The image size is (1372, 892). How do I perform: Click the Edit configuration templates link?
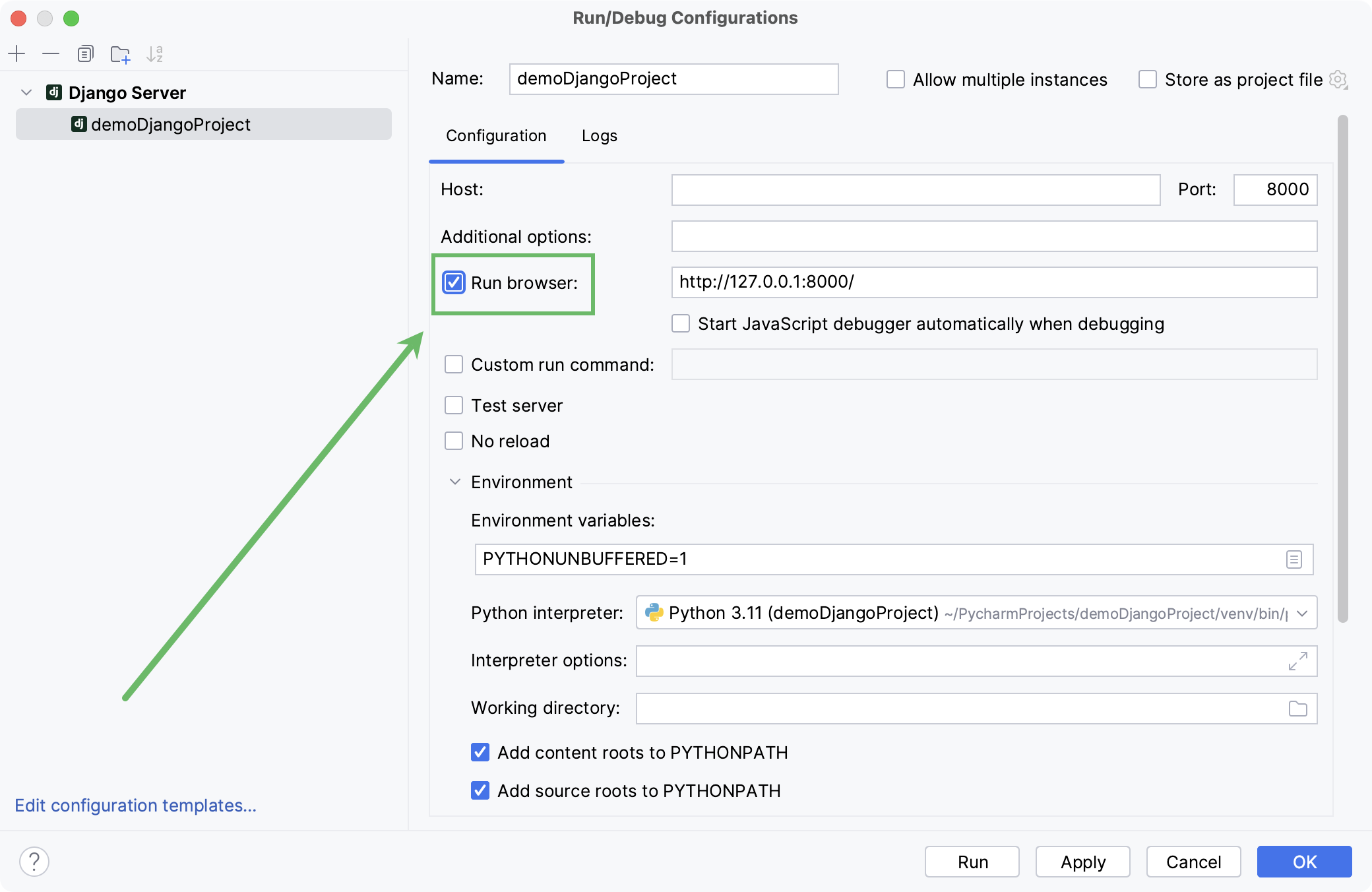136,804
